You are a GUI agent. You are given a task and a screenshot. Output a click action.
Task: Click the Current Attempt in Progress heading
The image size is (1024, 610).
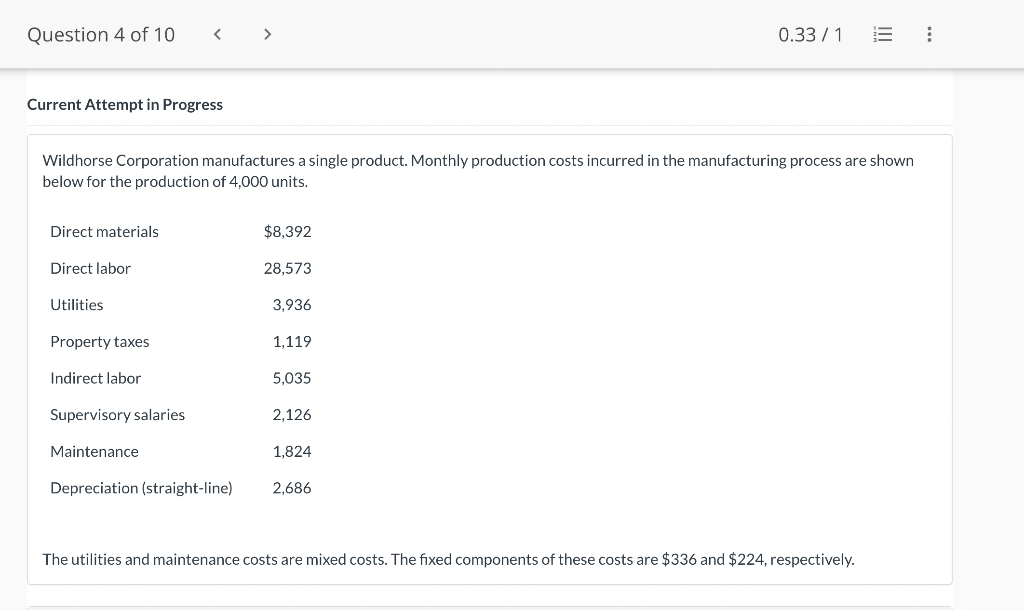pyautogui.click(x=125, y=104)
